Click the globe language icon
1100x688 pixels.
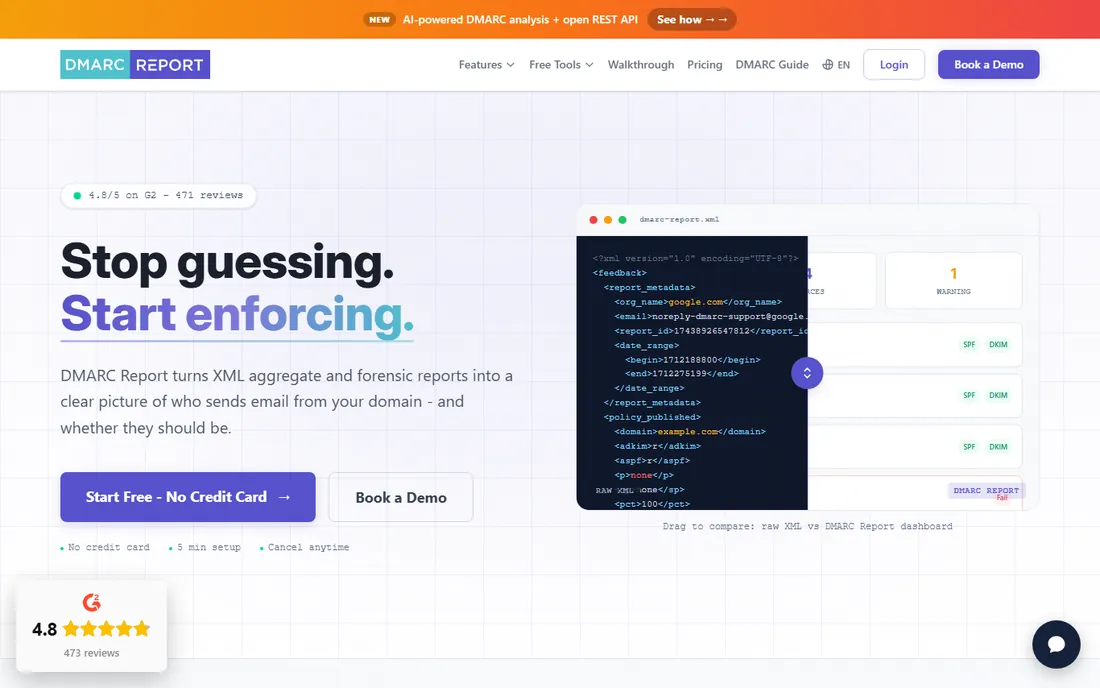[x=828, y=65]
